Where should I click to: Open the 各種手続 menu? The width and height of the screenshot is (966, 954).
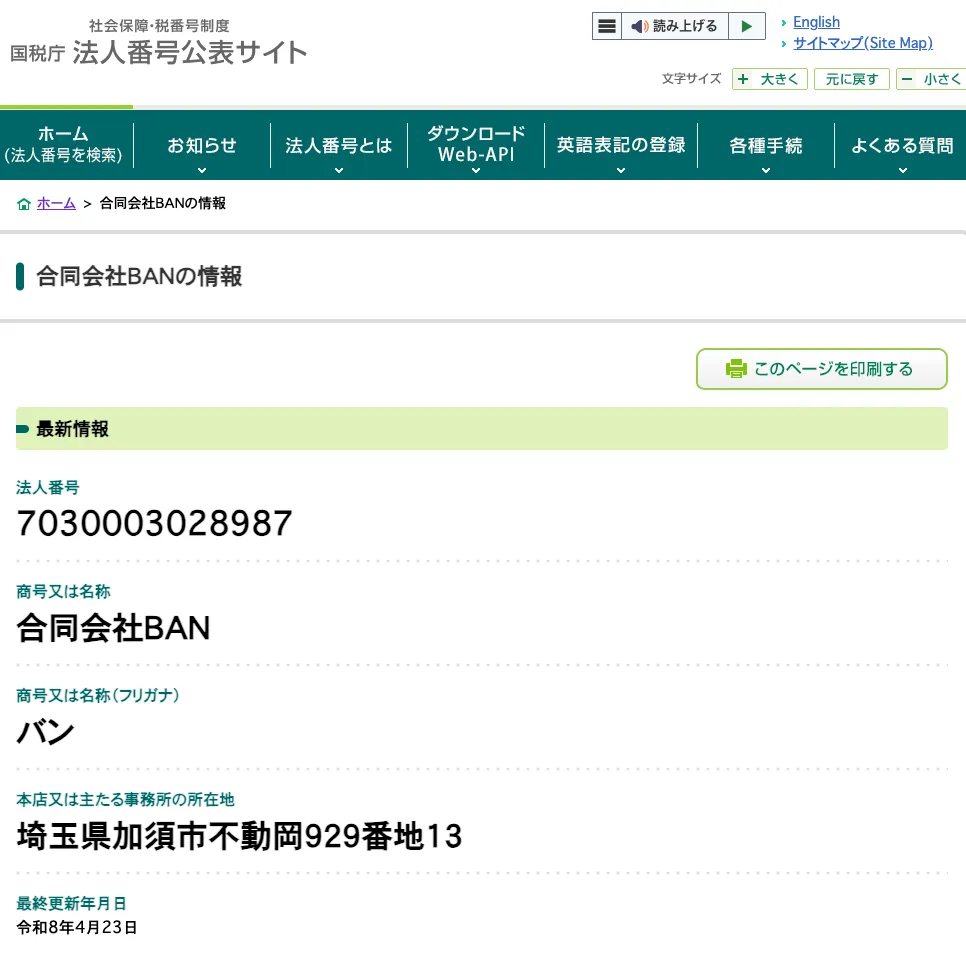pos(766,145)
